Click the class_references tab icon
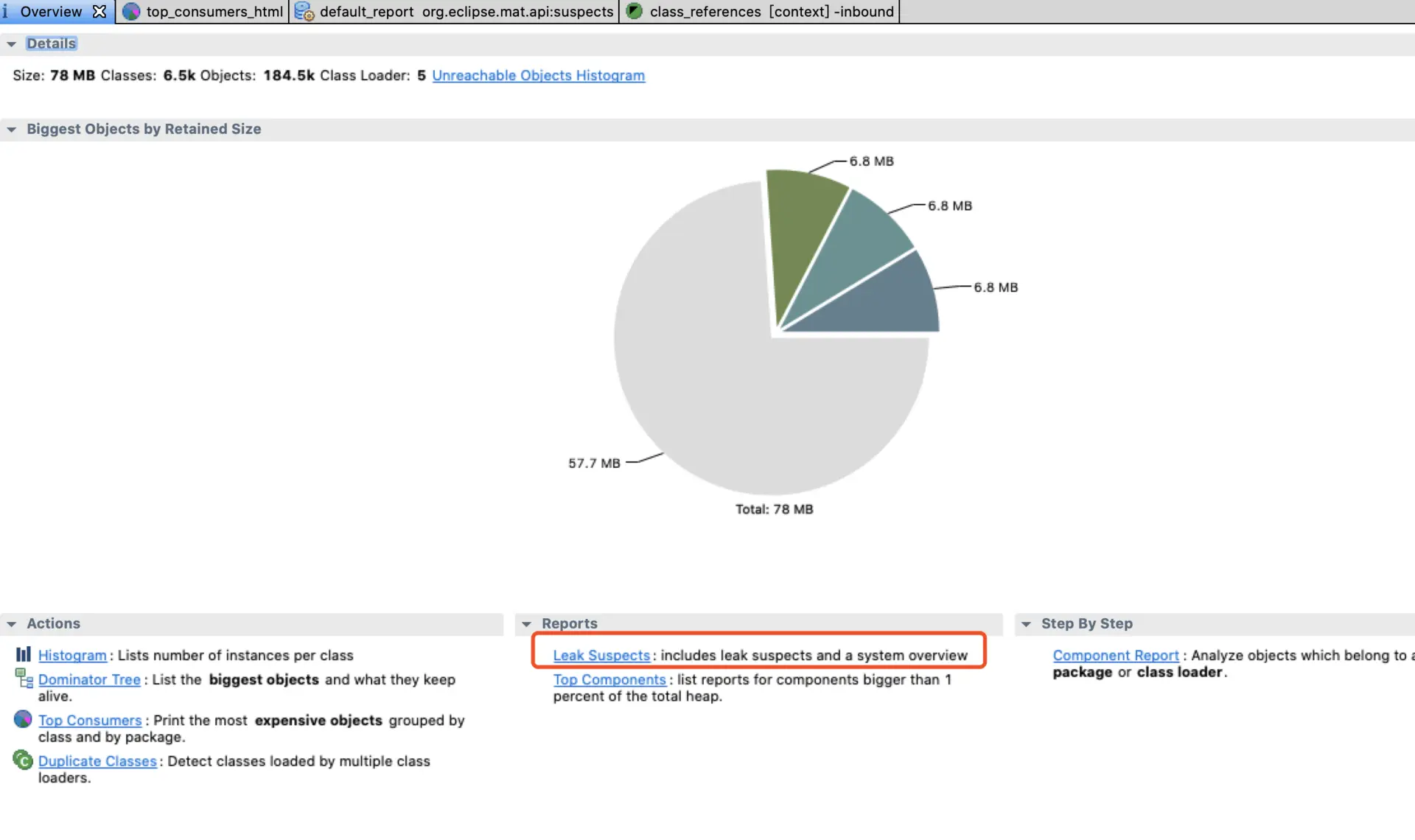Screen dimensions: 1415x840 pyautogui.click(x=635, y=11)
